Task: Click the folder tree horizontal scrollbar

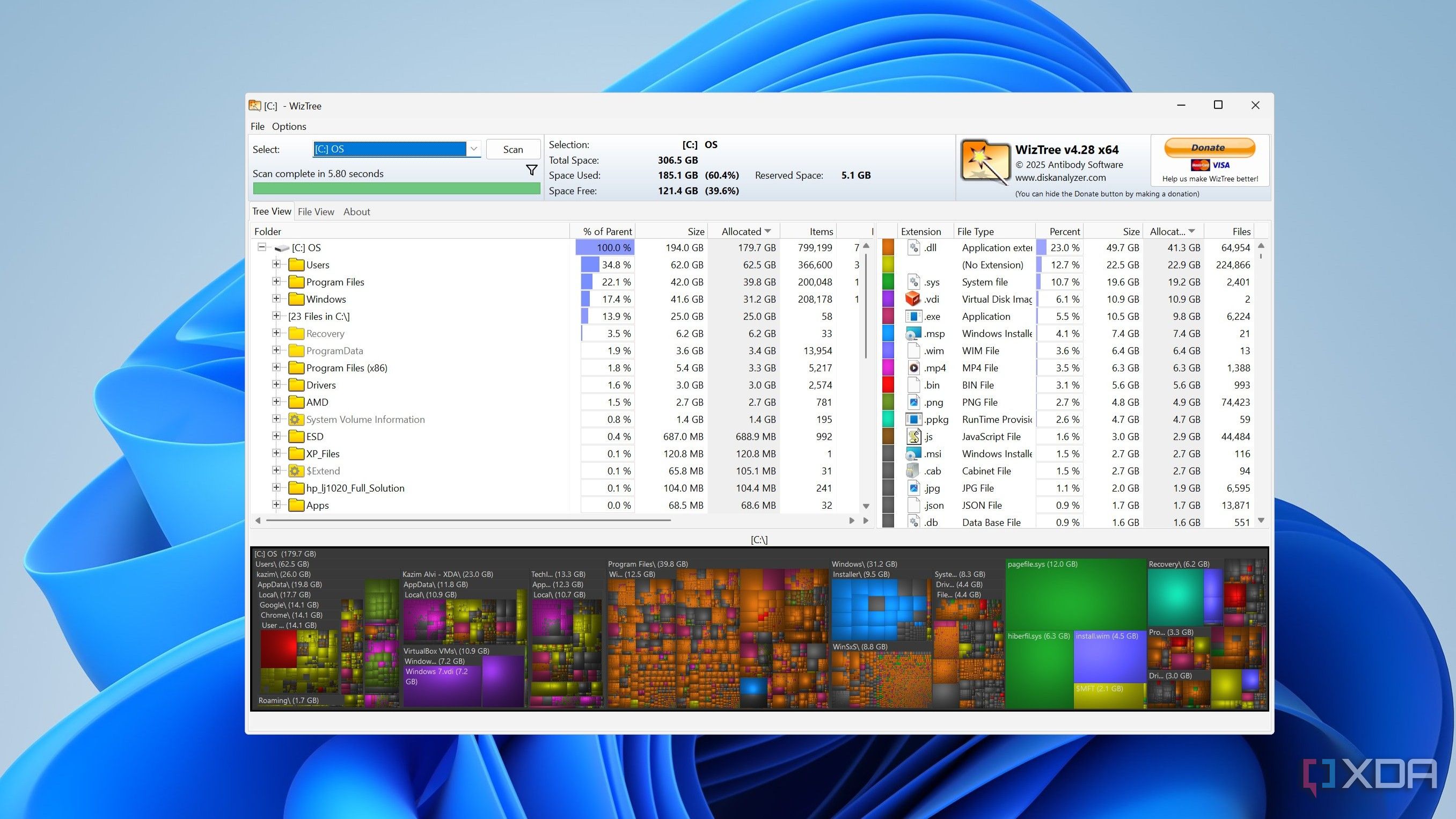Action: click(x=469, y=520)
